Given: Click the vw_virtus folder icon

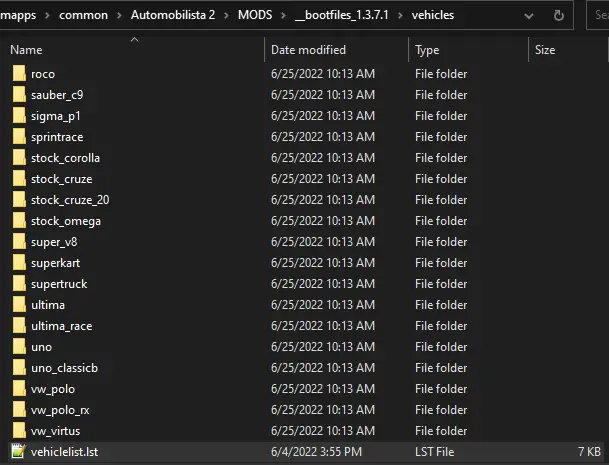Looking at the screenshot, I should pyautogui.click(x=19, y=430).
